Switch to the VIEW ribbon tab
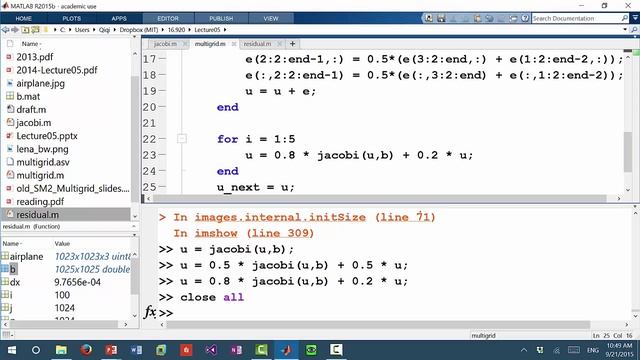This screenshot has width=640, height=360. pos(271,18)
